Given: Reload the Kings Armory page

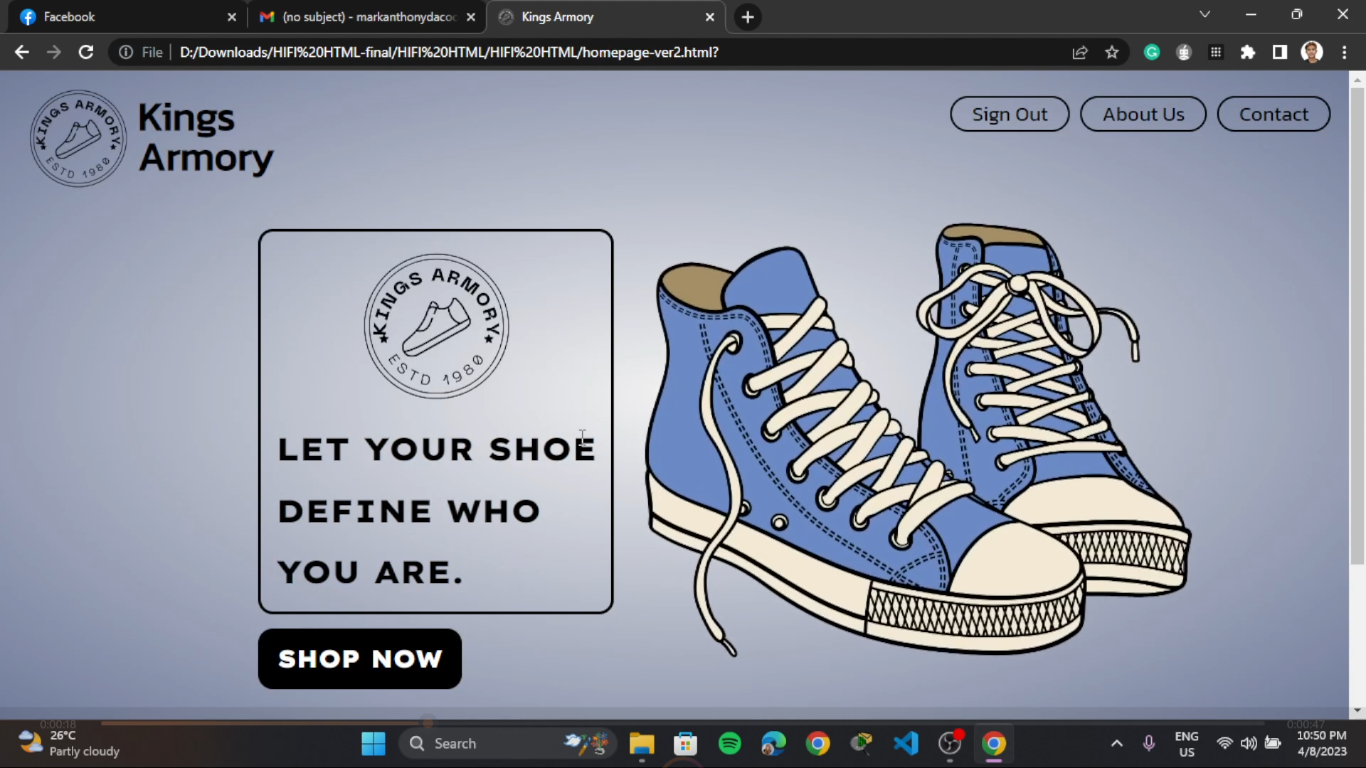Looking at the screenshot, I should point(86,52).
